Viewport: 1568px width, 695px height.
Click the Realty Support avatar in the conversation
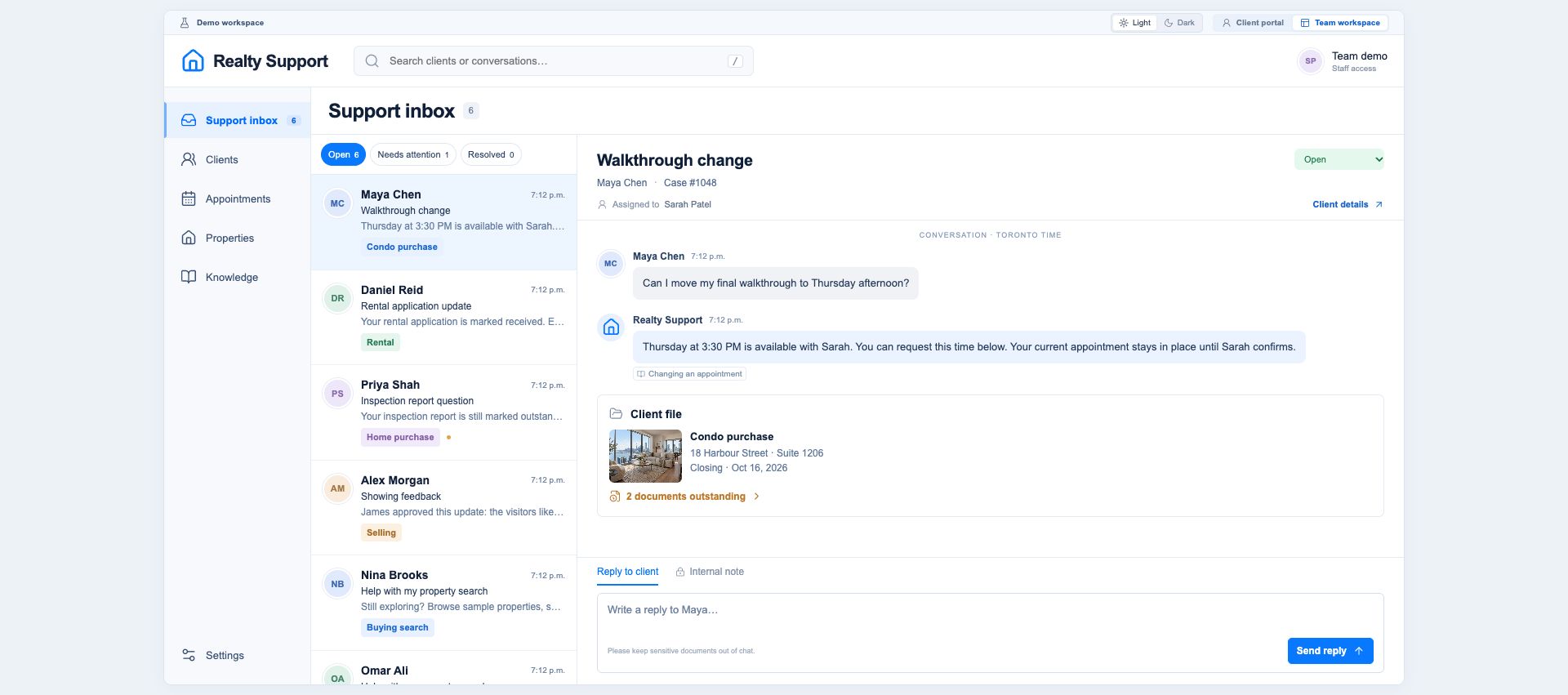tap(611, 327)
